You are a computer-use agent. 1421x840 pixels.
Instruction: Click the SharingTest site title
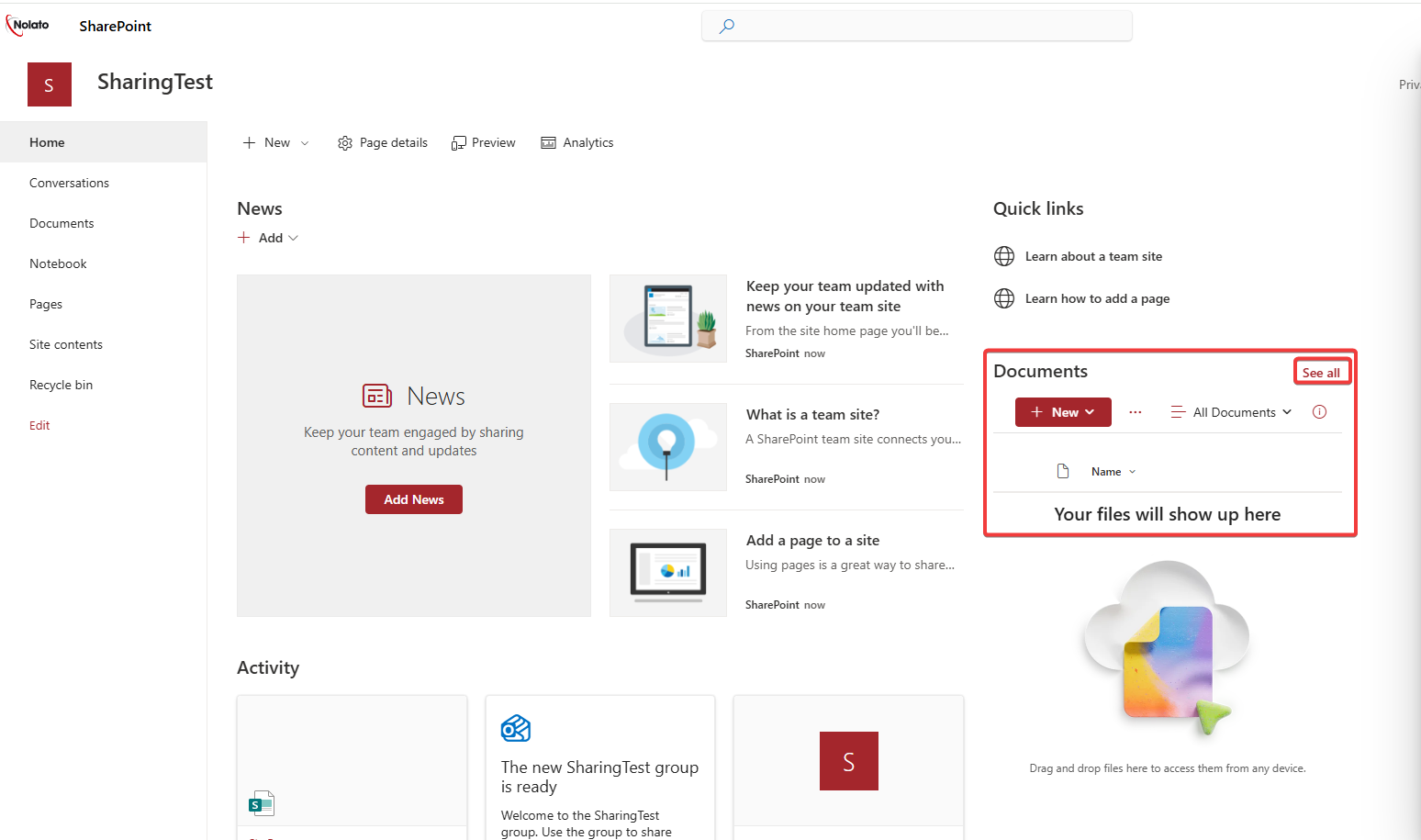[x=155, y=82]
